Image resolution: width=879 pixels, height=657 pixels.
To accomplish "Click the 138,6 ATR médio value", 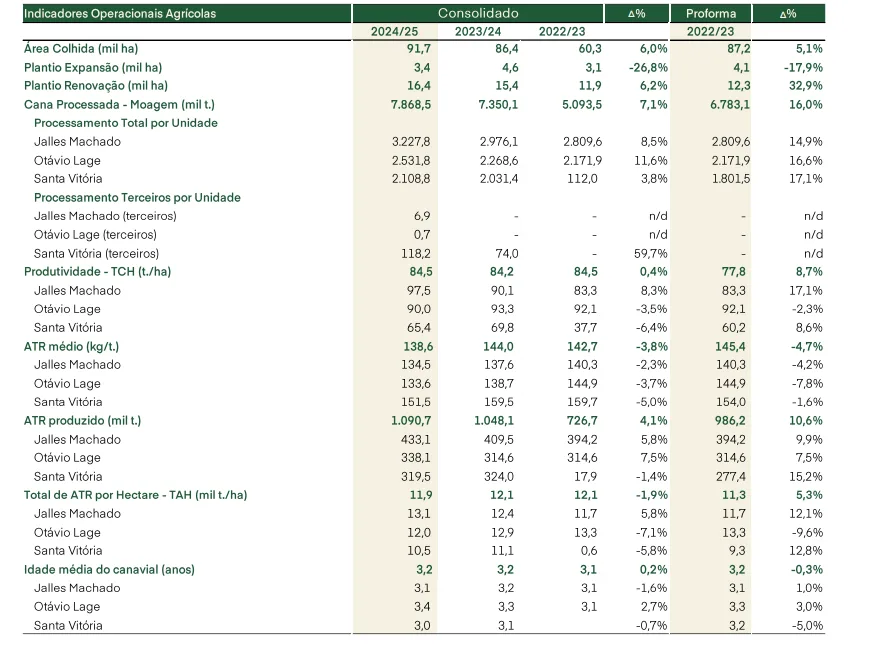I will coord(418,346).
